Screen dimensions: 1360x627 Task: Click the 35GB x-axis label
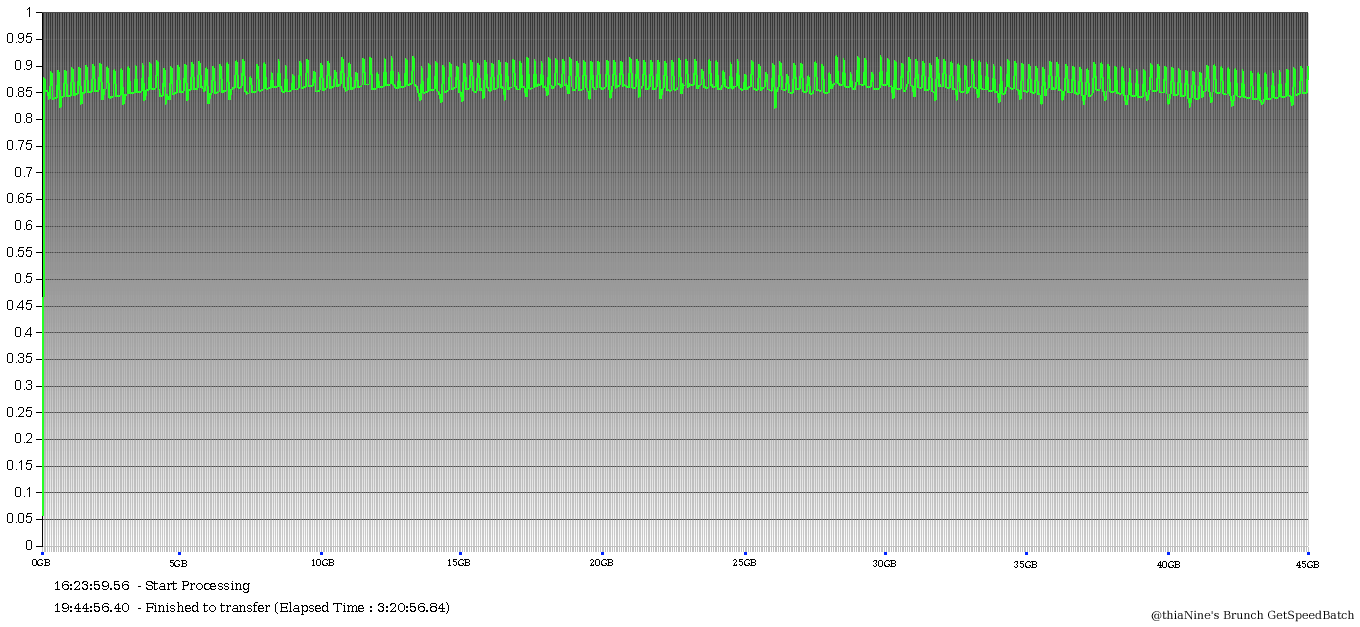tap(1025, 564)
